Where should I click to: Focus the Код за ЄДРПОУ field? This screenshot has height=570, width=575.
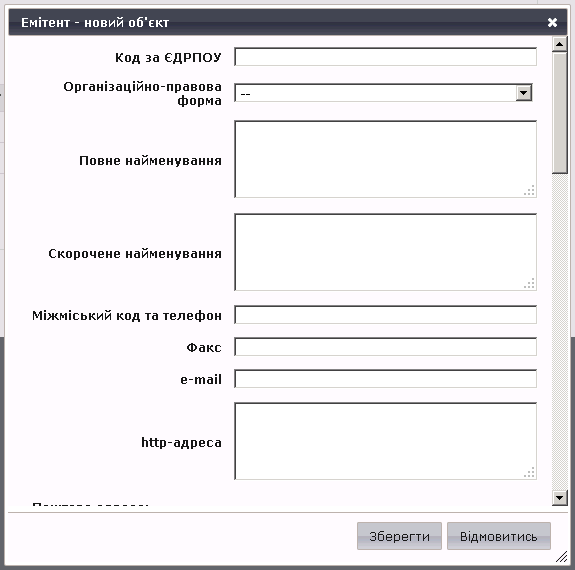pos(385,57)
